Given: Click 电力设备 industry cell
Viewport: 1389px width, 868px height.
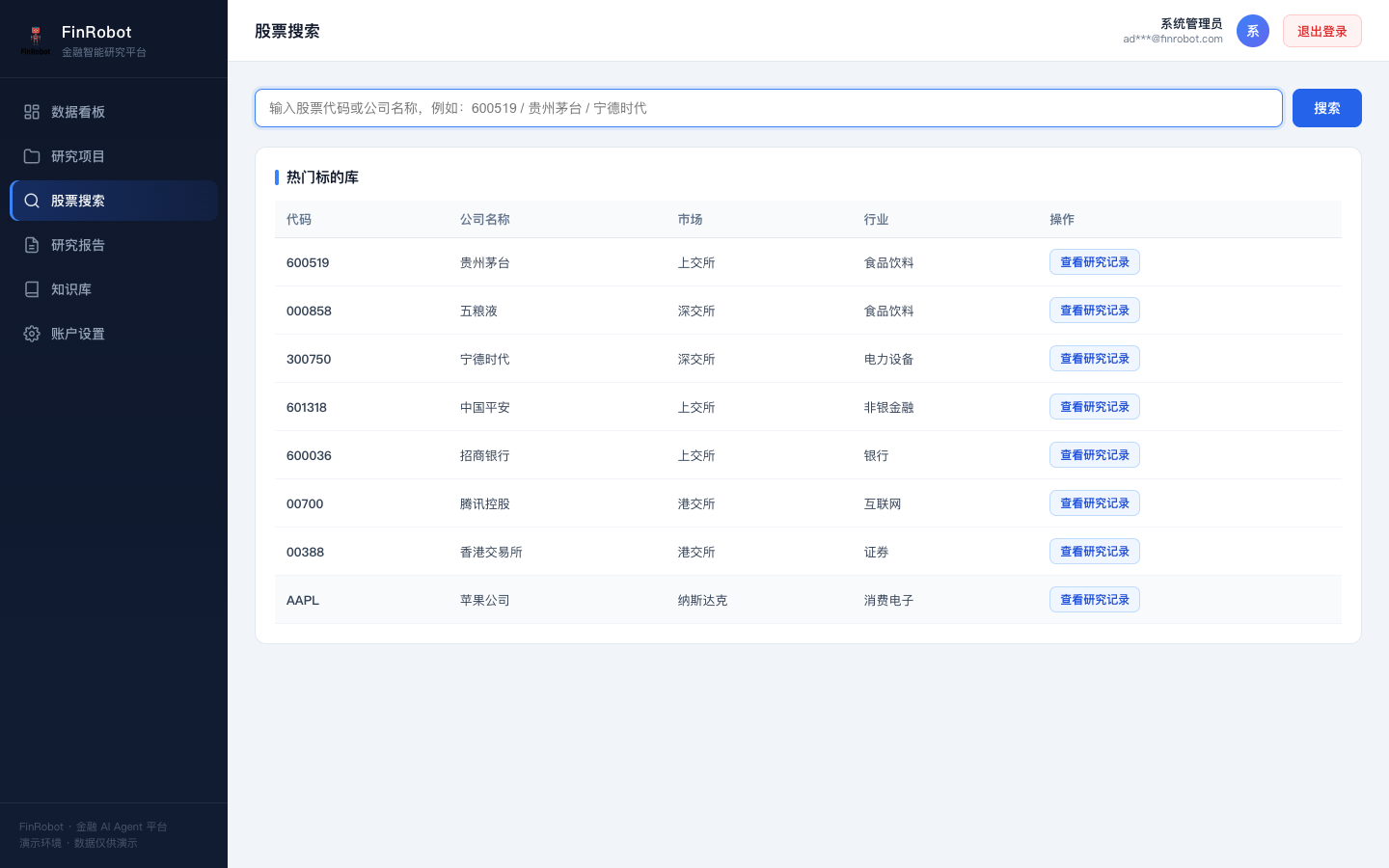Looking at the screenshot, I should pos(889,359).
